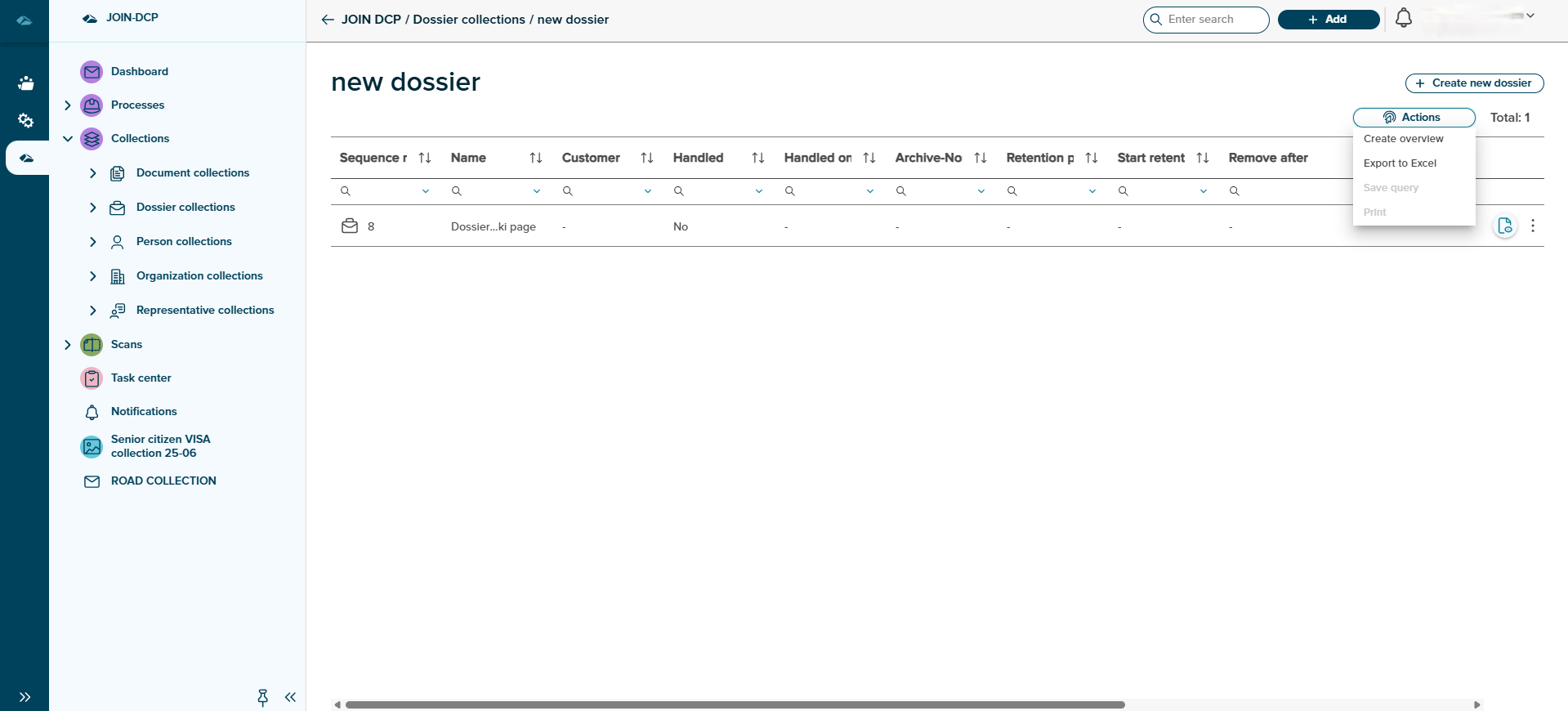Viewport: 1568px width, 711px height.
Task: Click the ROAD COLLECTION envelope icon
Action: tap(92, 481)
